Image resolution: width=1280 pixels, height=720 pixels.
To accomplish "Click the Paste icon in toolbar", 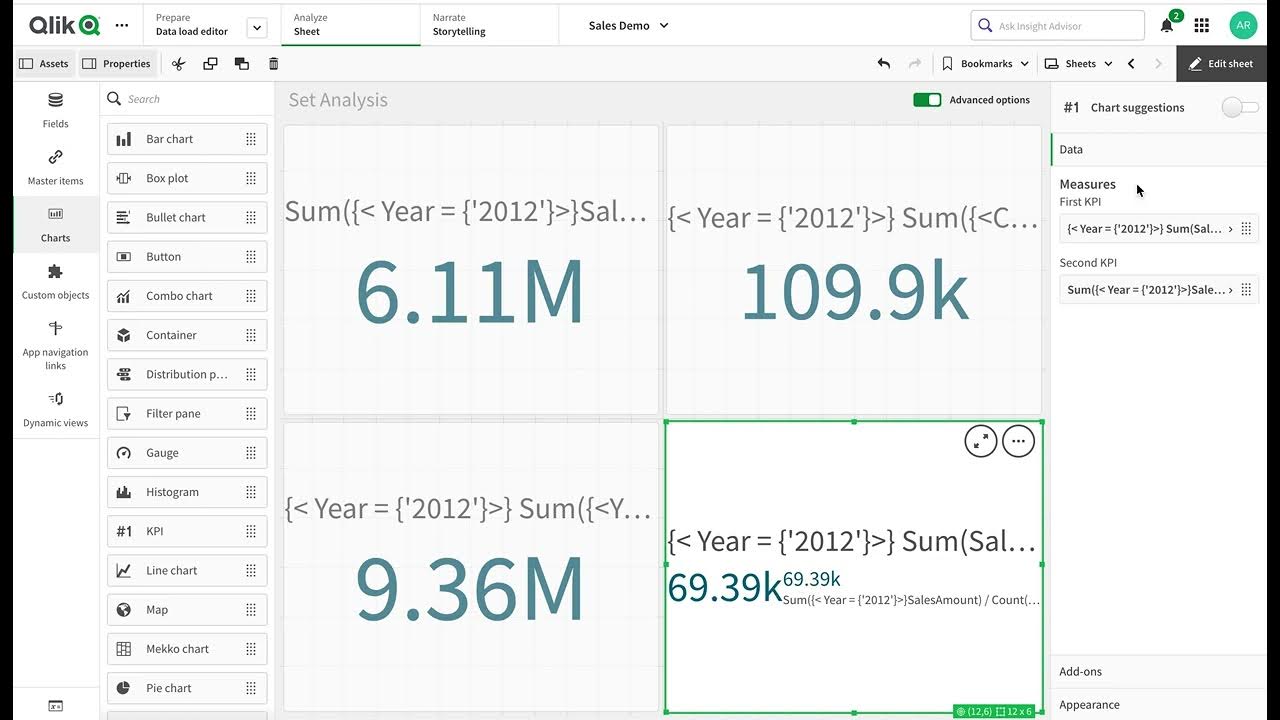I will 242,63.
